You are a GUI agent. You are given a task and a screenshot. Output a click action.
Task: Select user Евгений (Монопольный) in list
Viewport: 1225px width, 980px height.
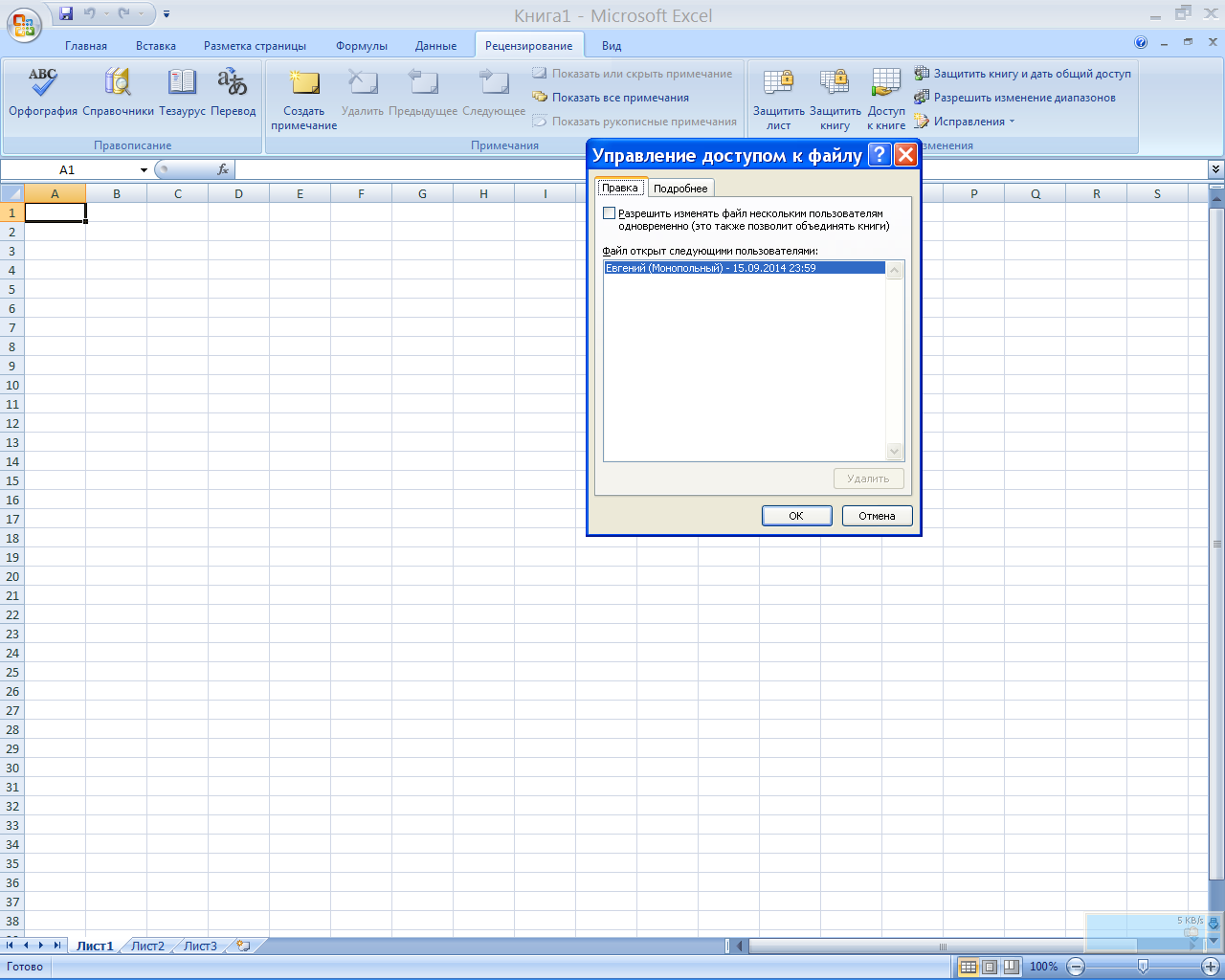[x=745, y=268]
